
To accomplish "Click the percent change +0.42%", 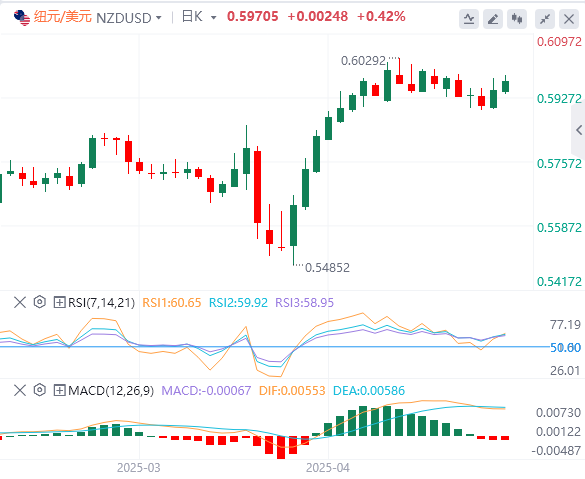I will pos(381,16).
